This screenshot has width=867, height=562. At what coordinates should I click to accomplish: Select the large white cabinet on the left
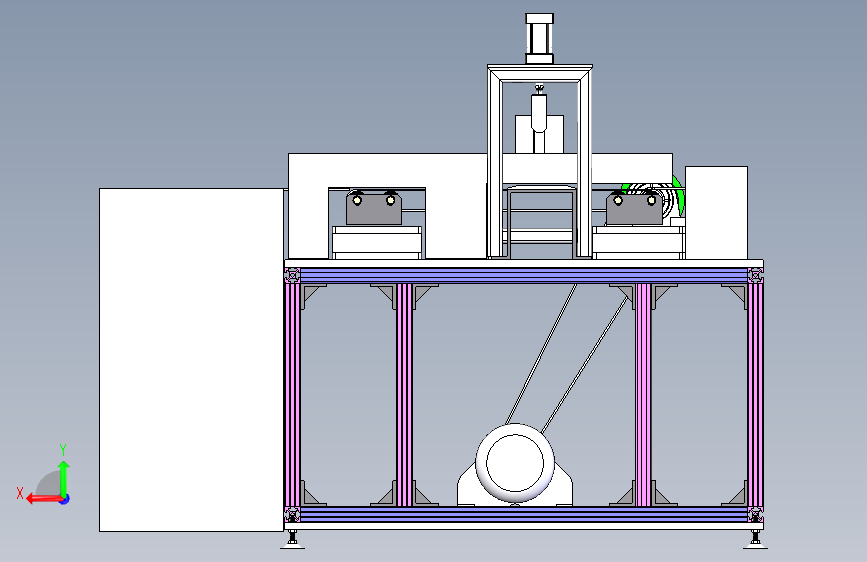coord(191,360)
